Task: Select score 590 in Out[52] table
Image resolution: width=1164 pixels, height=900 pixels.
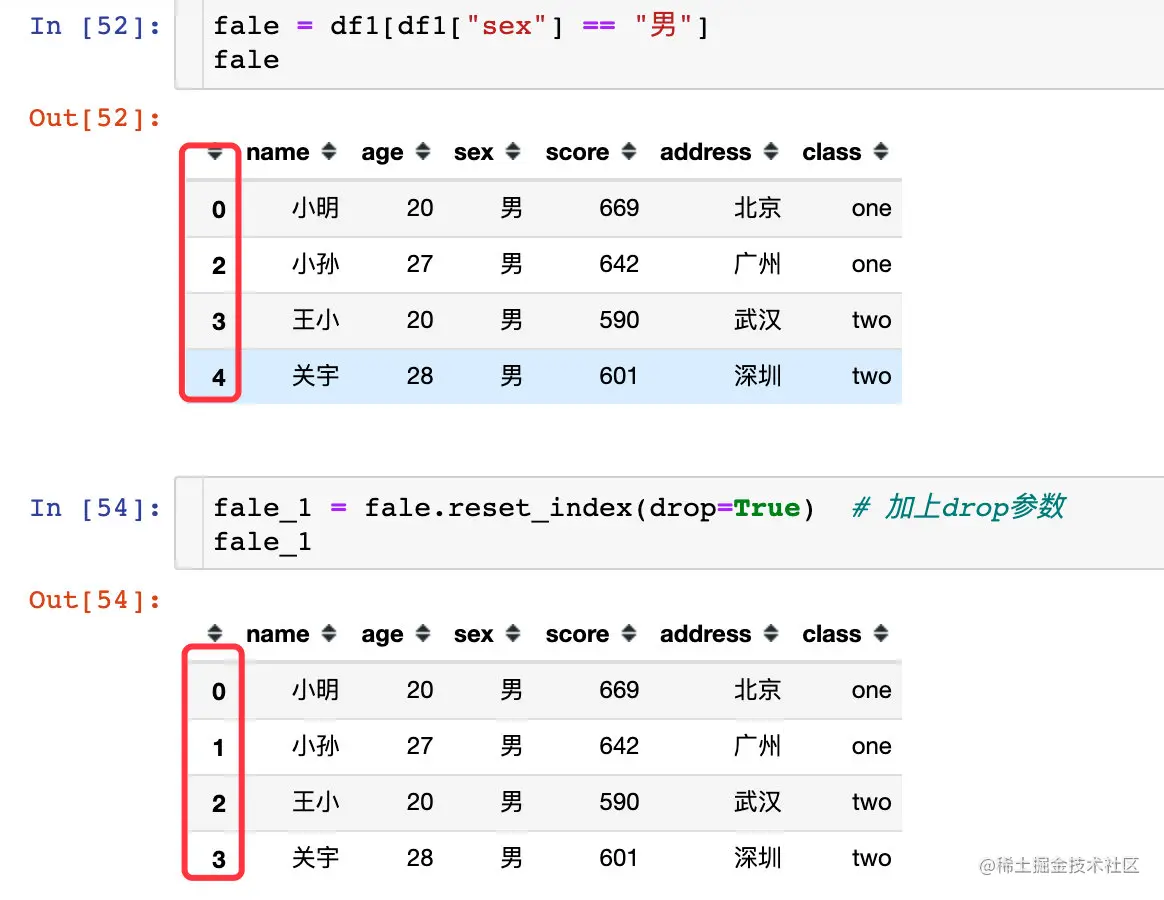Action: pyautogui.click(x=619, y=320)
